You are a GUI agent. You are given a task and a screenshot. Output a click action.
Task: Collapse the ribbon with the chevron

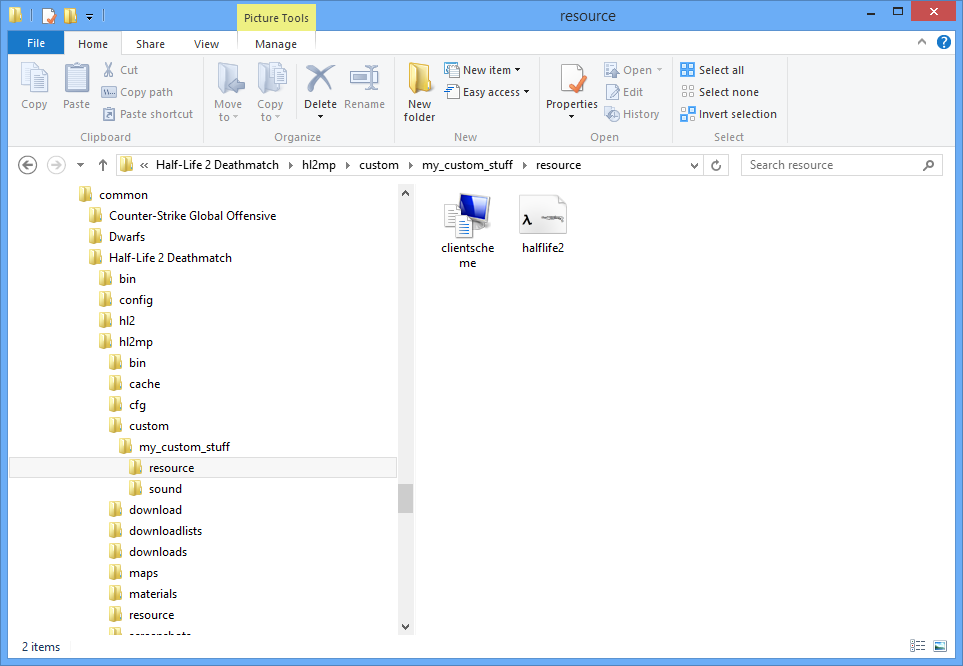(x=921, y=42)
